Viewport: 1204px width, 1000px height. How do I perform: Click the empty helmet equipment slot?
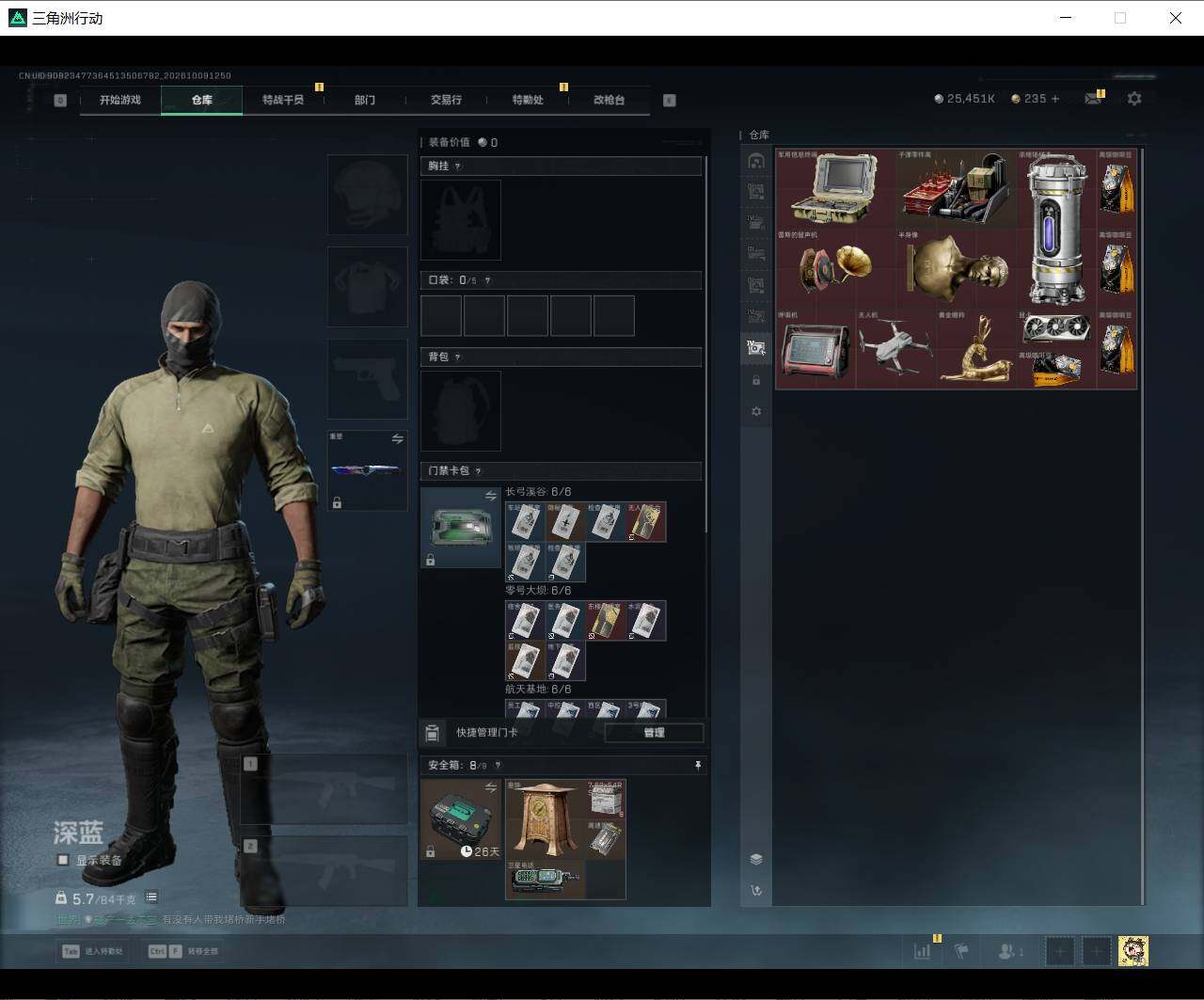click(367, 195)
